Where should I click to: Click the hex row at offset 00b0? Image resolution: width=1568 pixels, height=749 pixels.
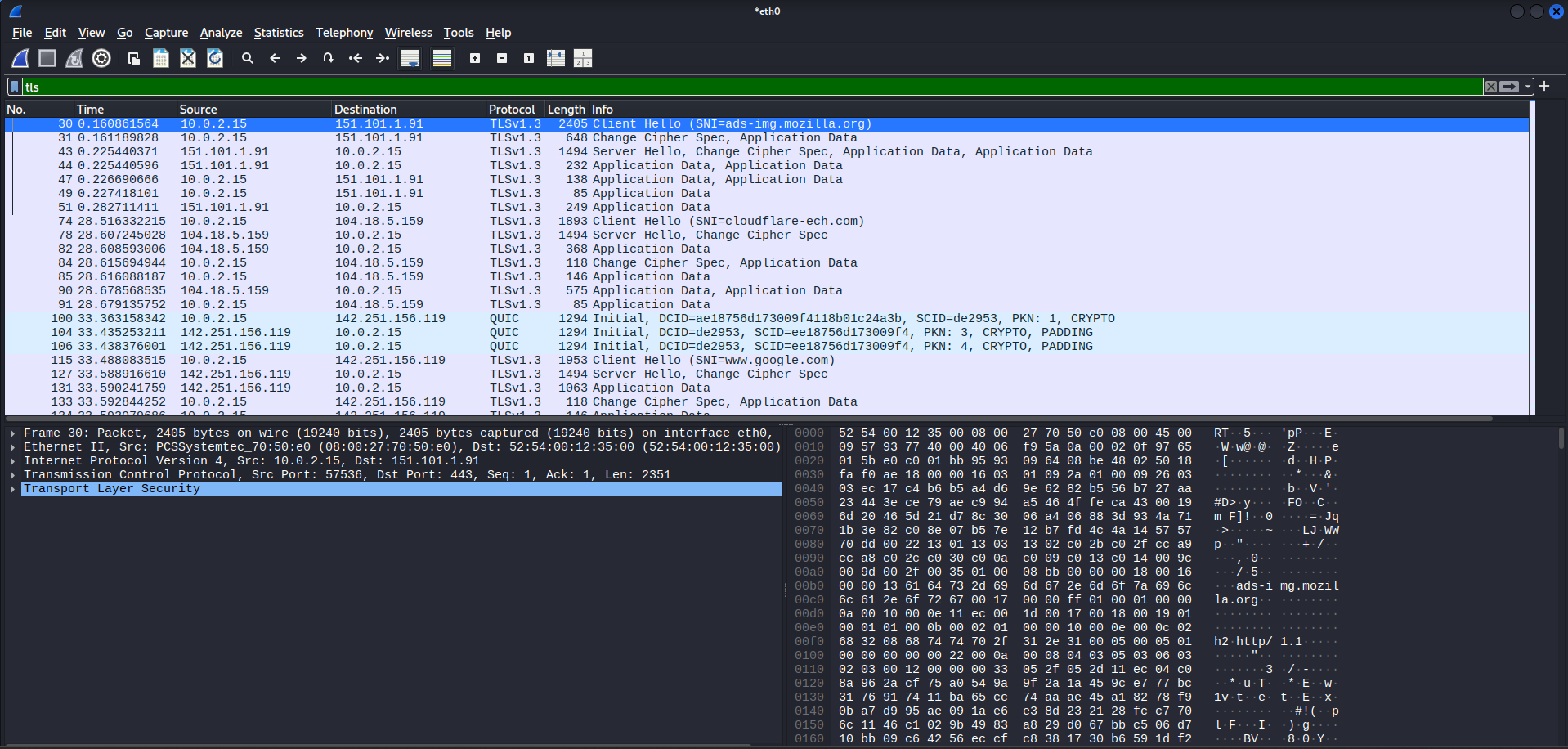[1067, 586]
